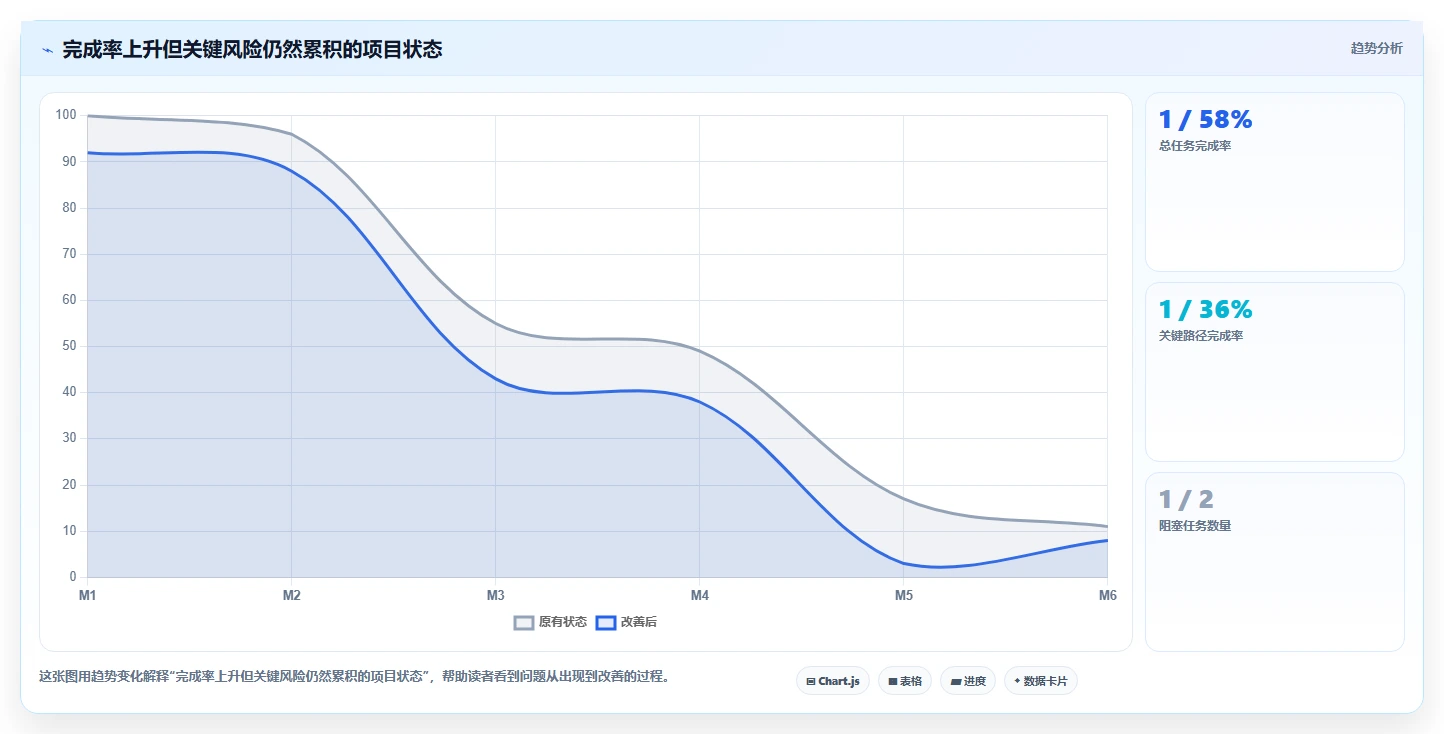This screenshot has width=1444, height=734.
Task: Select the Chart.js tag
Action: click(x=833, y=681)
